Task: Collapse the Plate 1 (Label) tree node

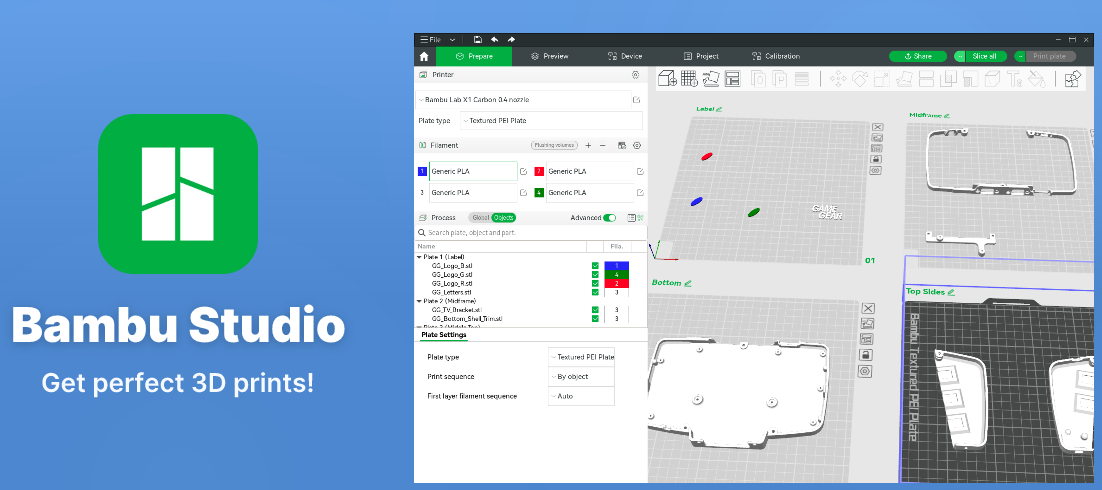Action: (420, 257)
